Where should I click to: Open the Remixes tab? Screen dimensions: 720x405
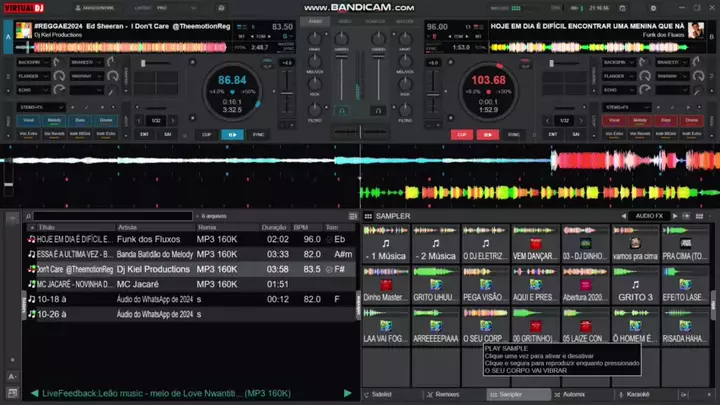pyautogui.click(x=444, y=394)
